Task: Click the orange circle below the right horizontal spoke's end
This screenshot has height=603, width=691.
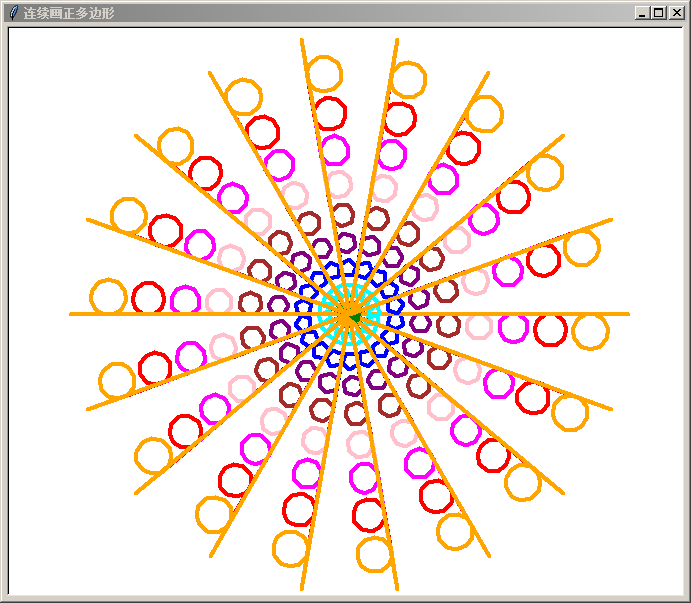Action: (x=590, y=332)
